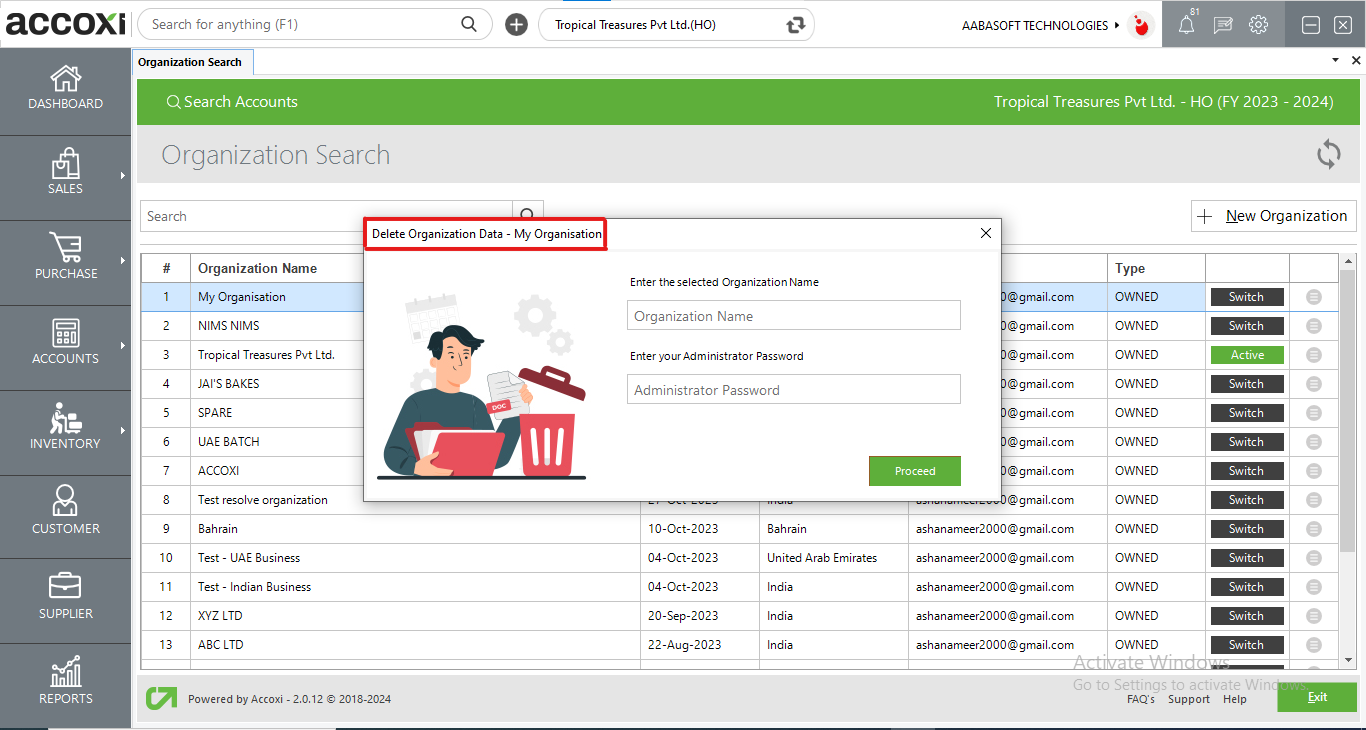Switch to the NIMS NIMS organization
The height and width of the screenshot is (730, 1366).
(1246, 326)
